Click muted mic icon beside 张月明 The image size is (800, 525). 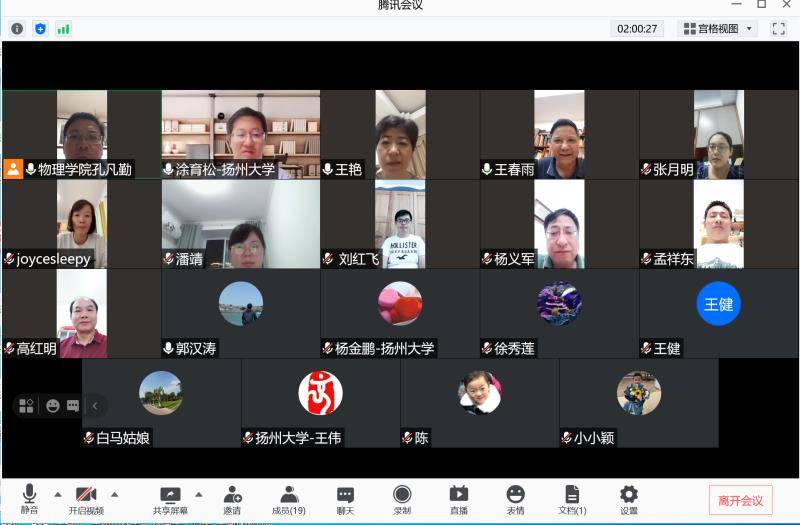(646, 169)
